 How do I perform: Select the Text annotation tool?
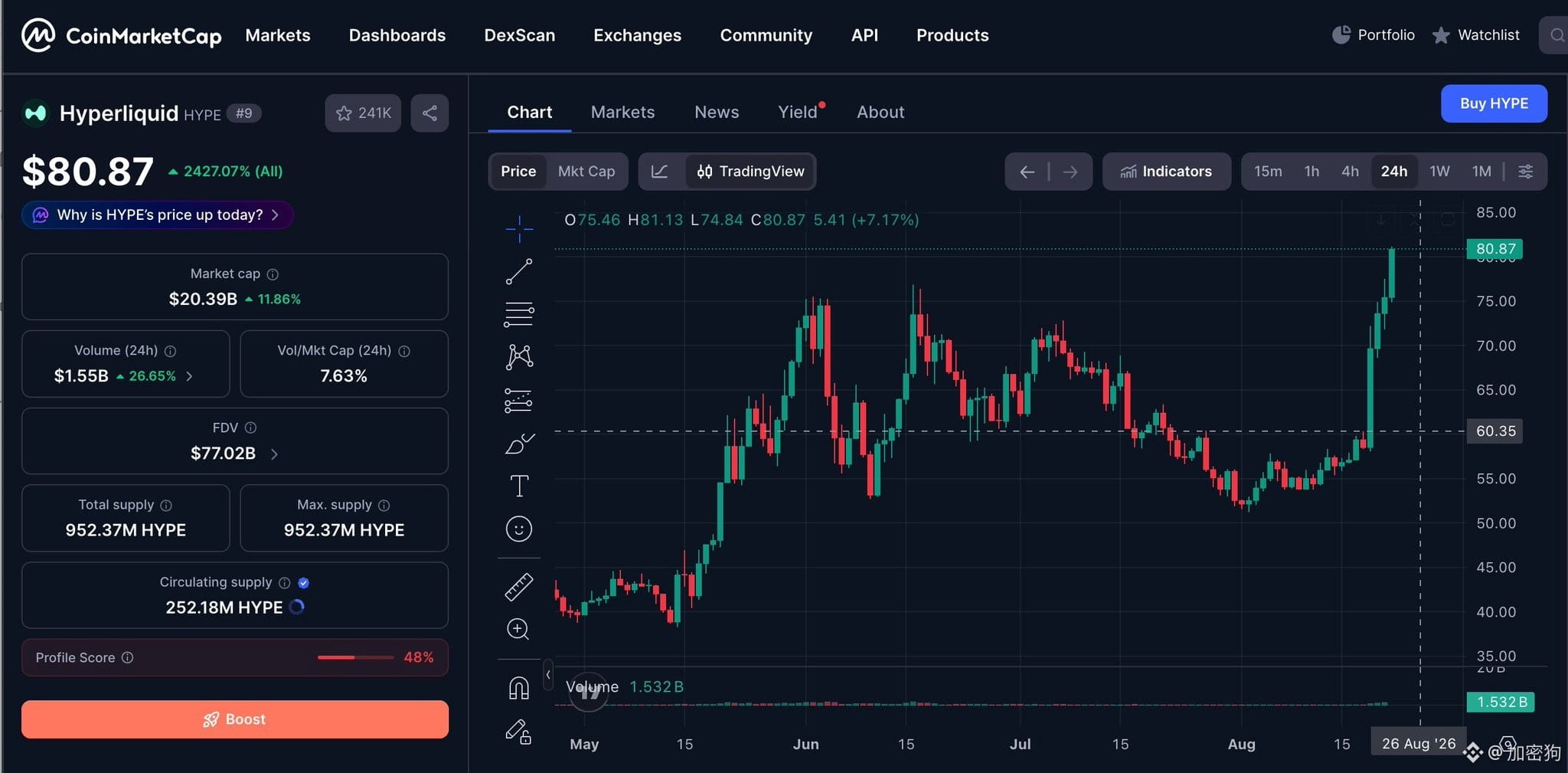point(519,486)
